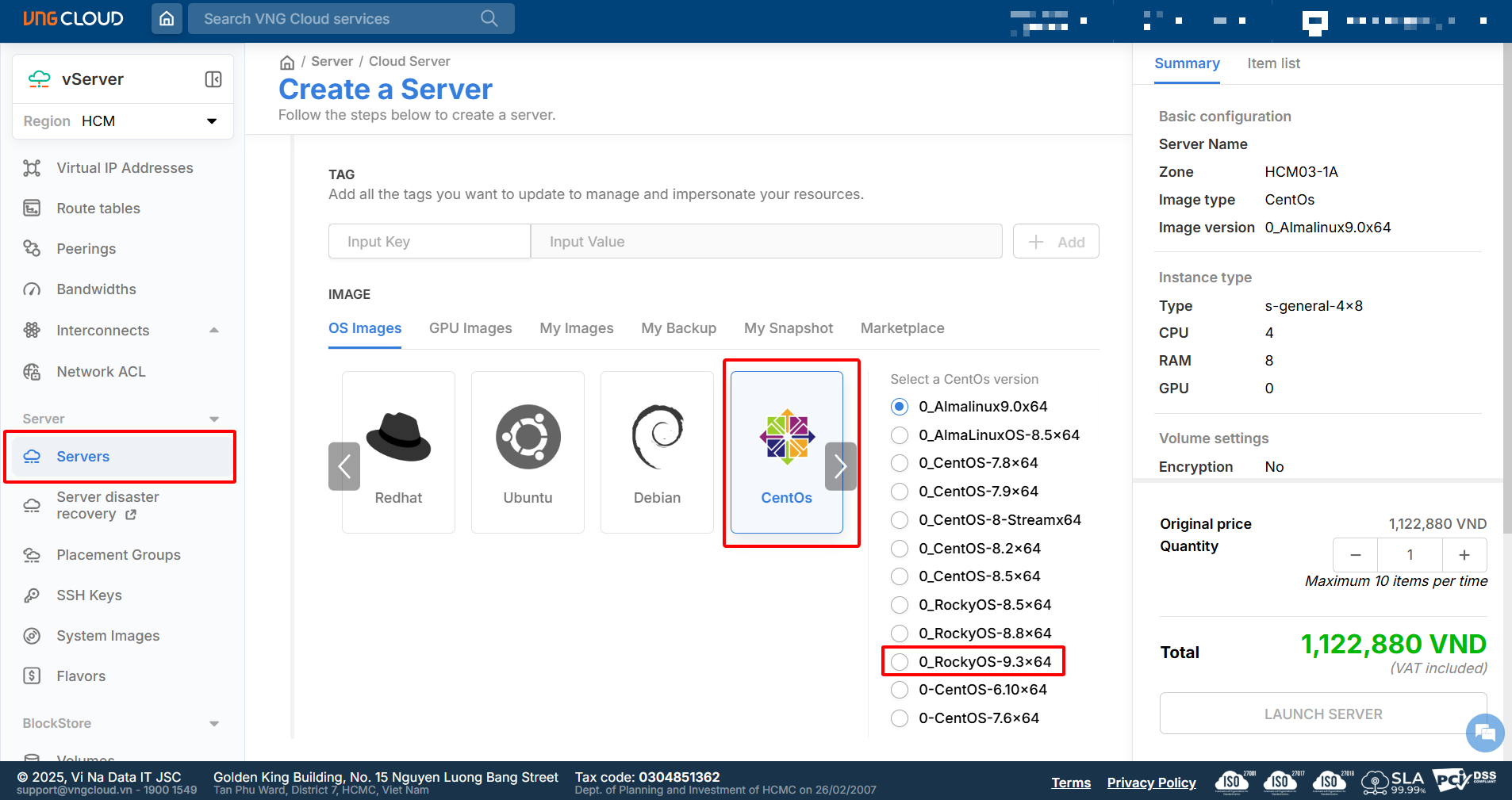Switch to the GPU Images tab
This screenshot has height=800, width=1512.
470,328
